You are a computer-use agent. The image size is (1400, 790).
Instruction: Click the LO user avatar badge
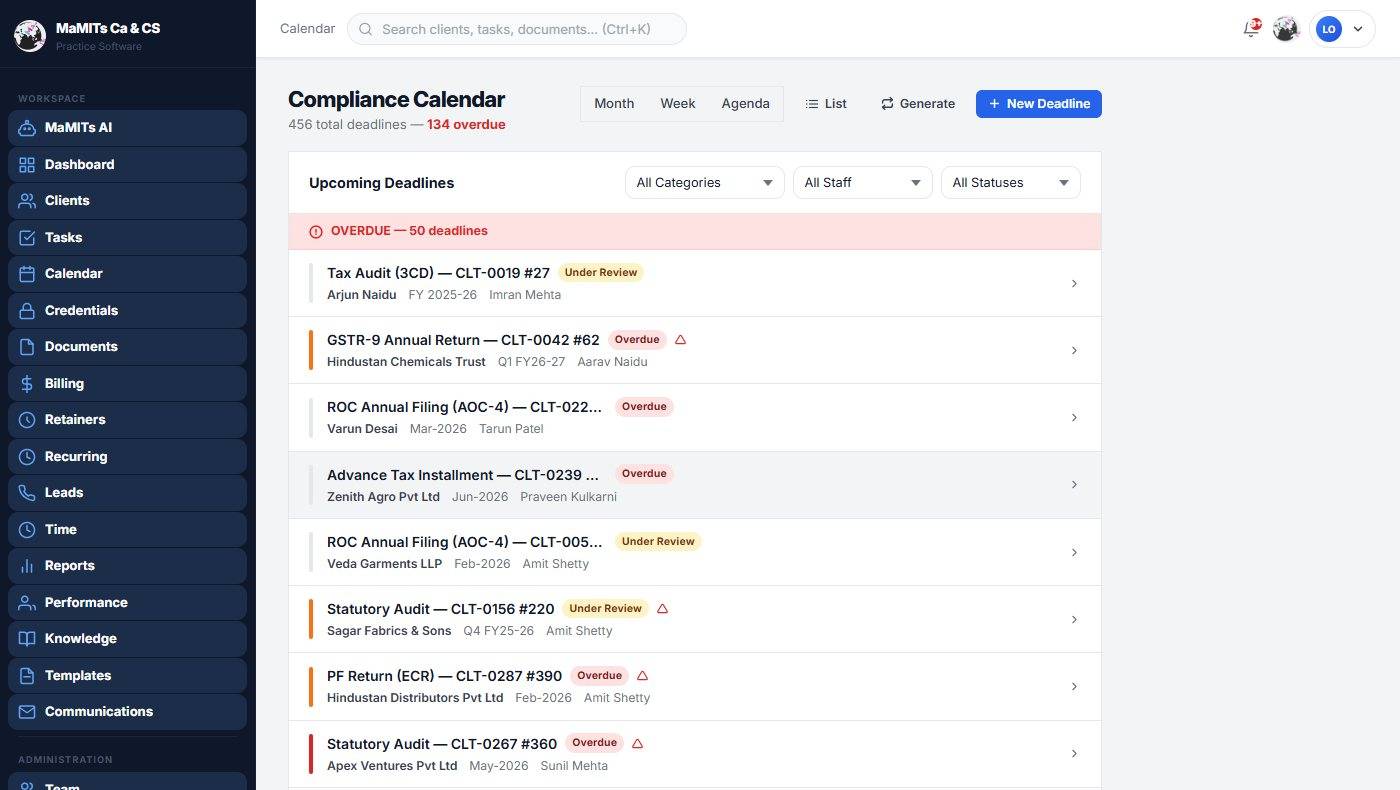point(1328,29)
